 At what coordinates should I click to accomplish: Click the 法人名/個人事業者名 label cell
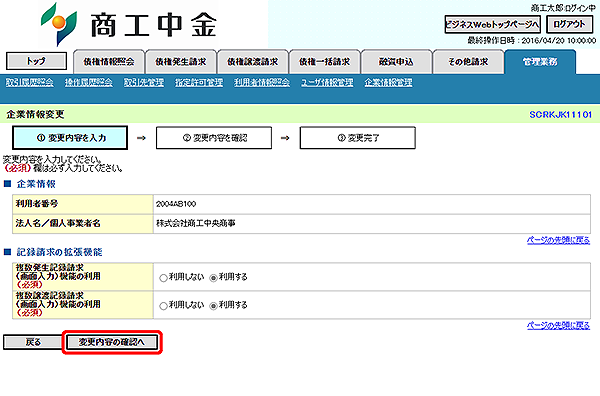pos(83,223)
